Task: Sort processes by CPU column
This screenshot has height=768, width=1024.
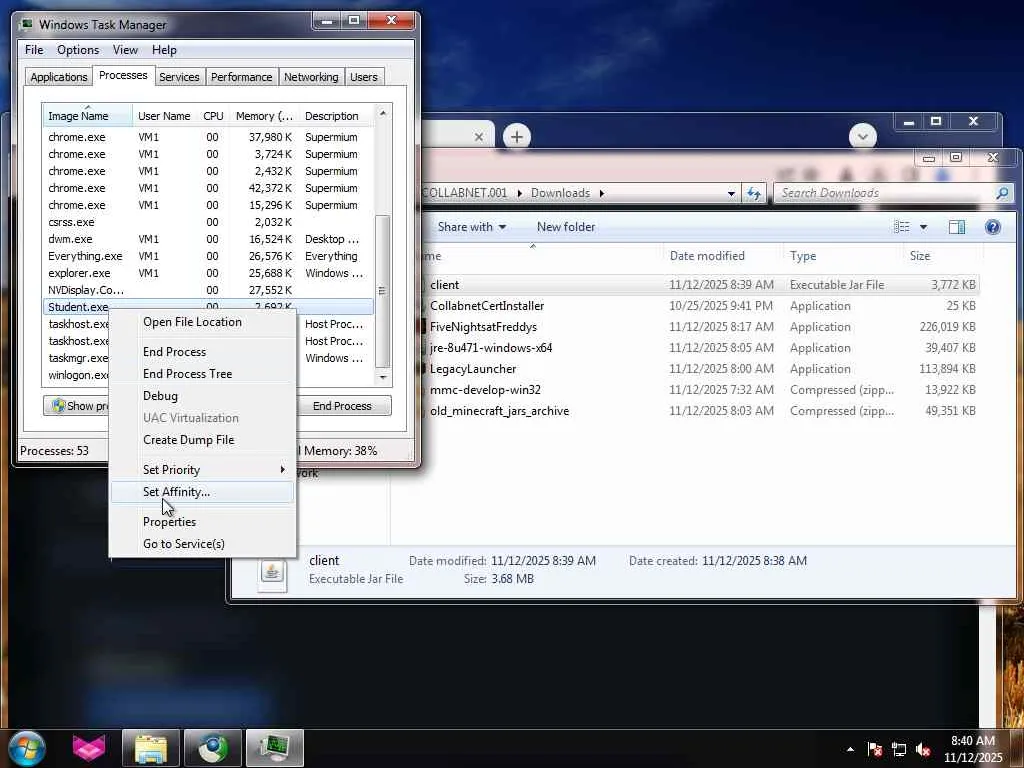Action: click(x=213, y=116)
